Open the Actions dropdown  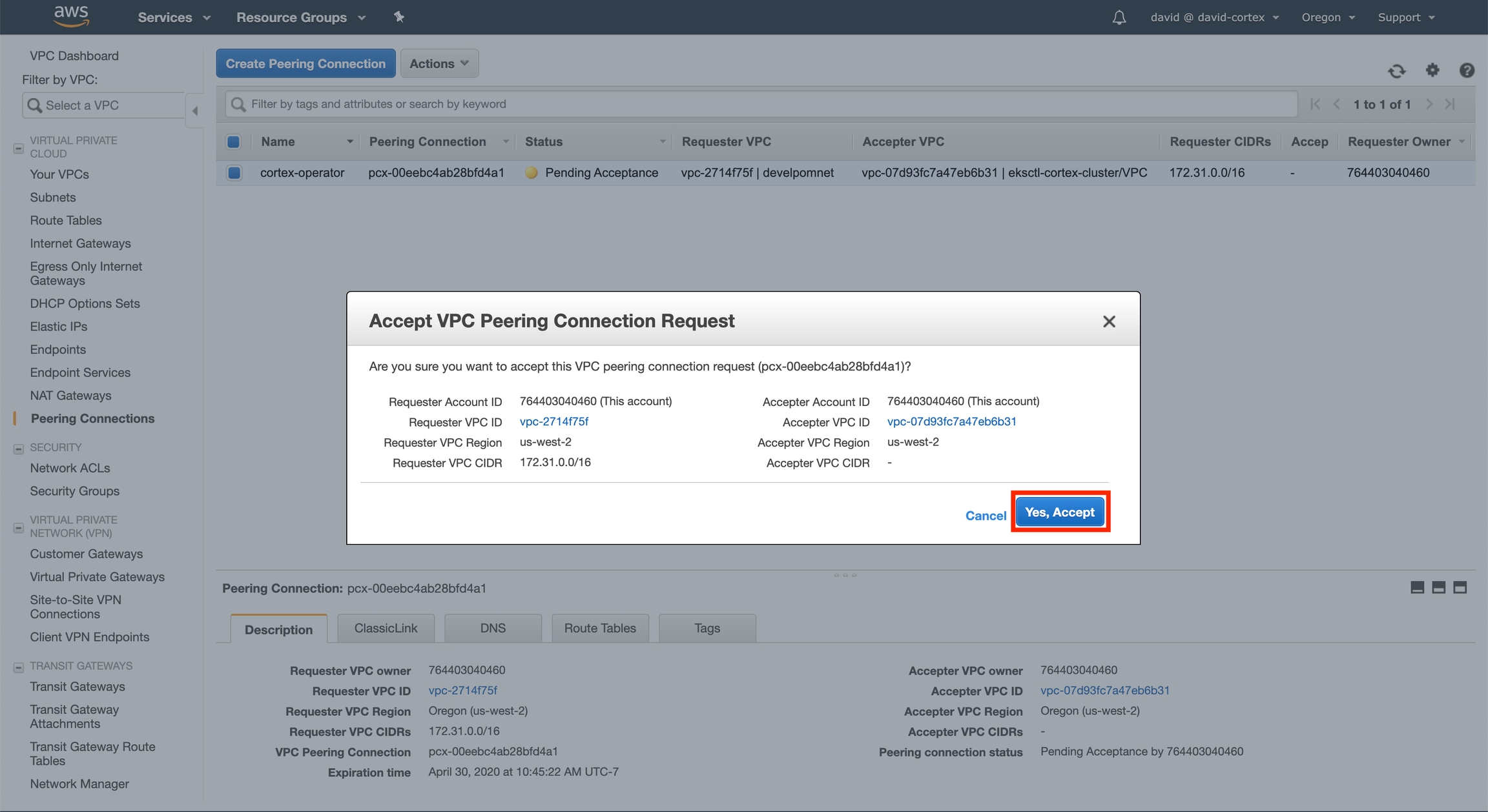439,63
